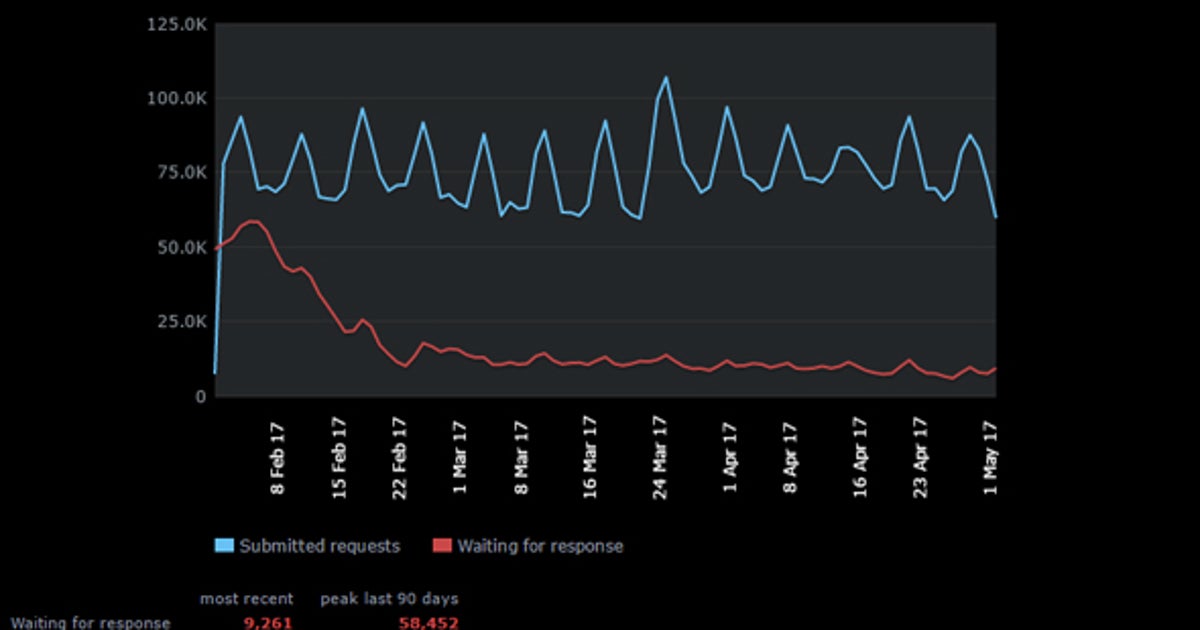Select the peak last 90 days column header
Image resolution: width=1200 pixels, height=630 pixels.
tap(388, 598)
